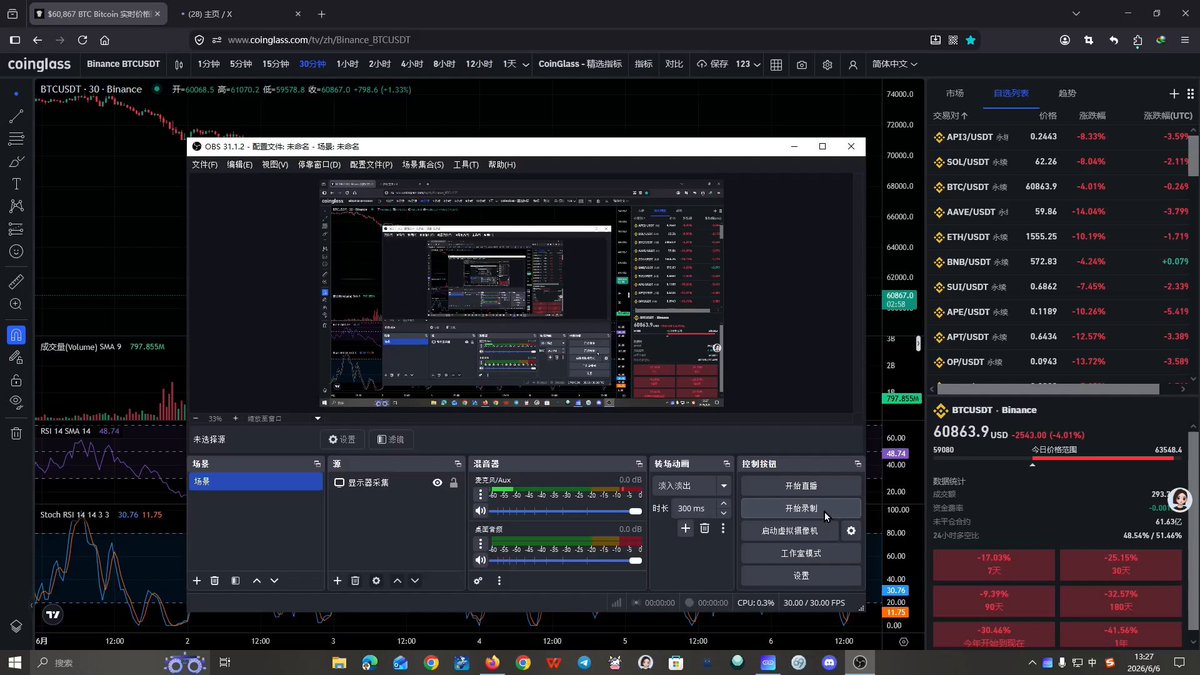1200x675 pixels.
Task: Move scene up with arrow in OBS scenes panel
Action: coord(257,580)
